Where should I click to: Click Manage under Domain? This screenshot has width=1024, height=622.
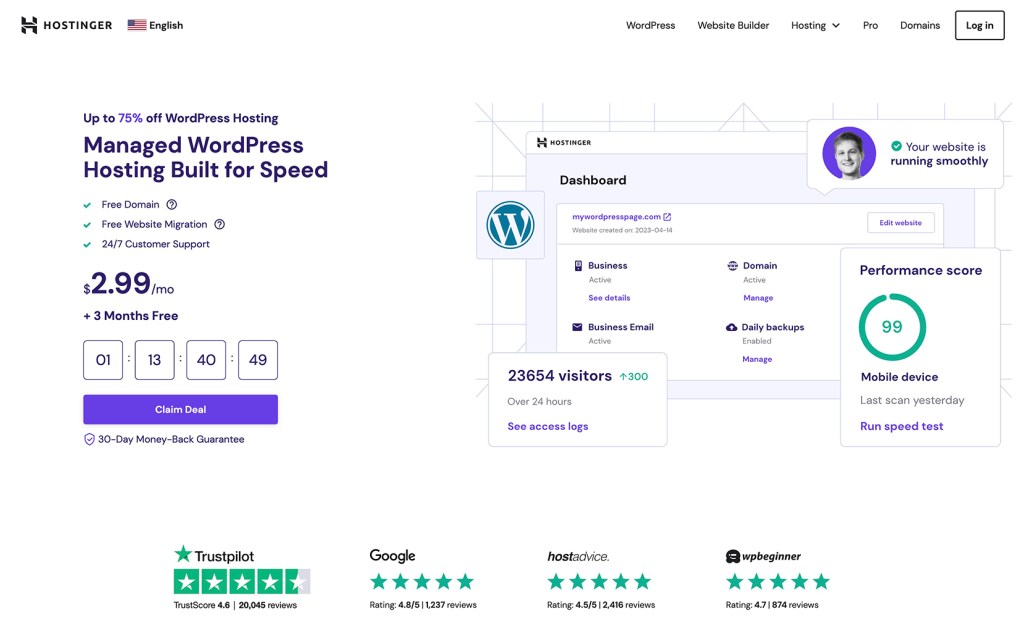point(758,298)
